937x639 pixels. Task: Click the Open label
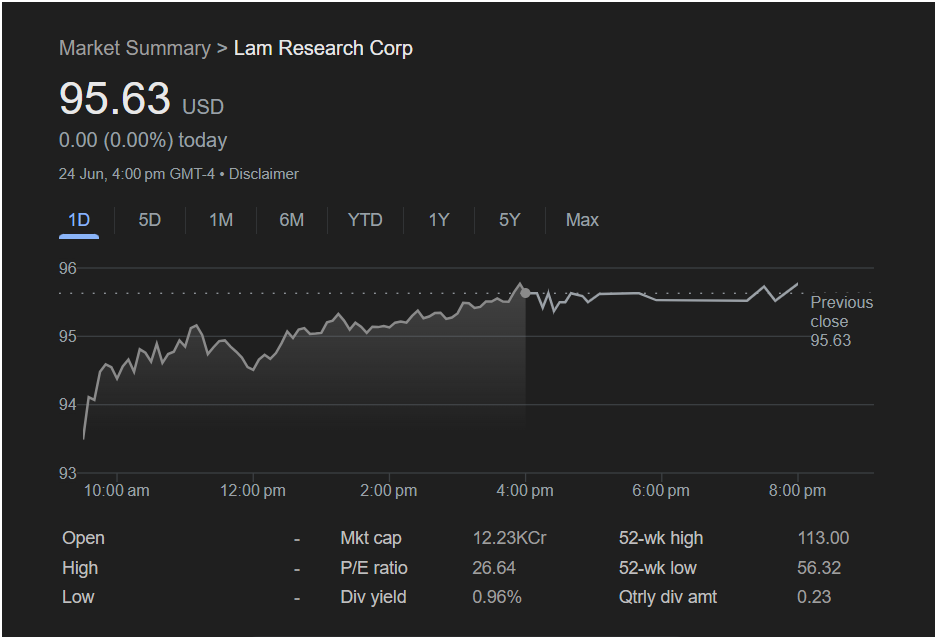(83, 538)
